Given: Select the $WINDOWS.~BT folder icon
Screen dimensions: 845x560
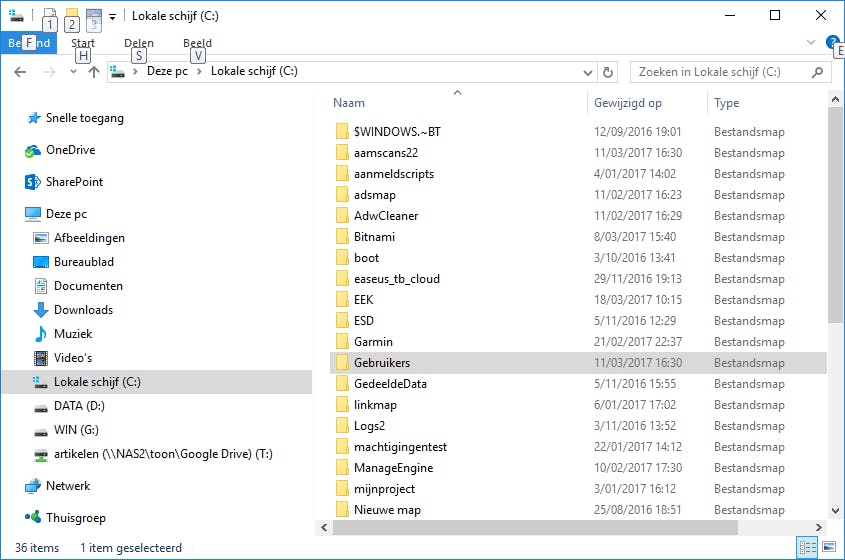Looking at the screenshot, I should click(x=342, y=132).
